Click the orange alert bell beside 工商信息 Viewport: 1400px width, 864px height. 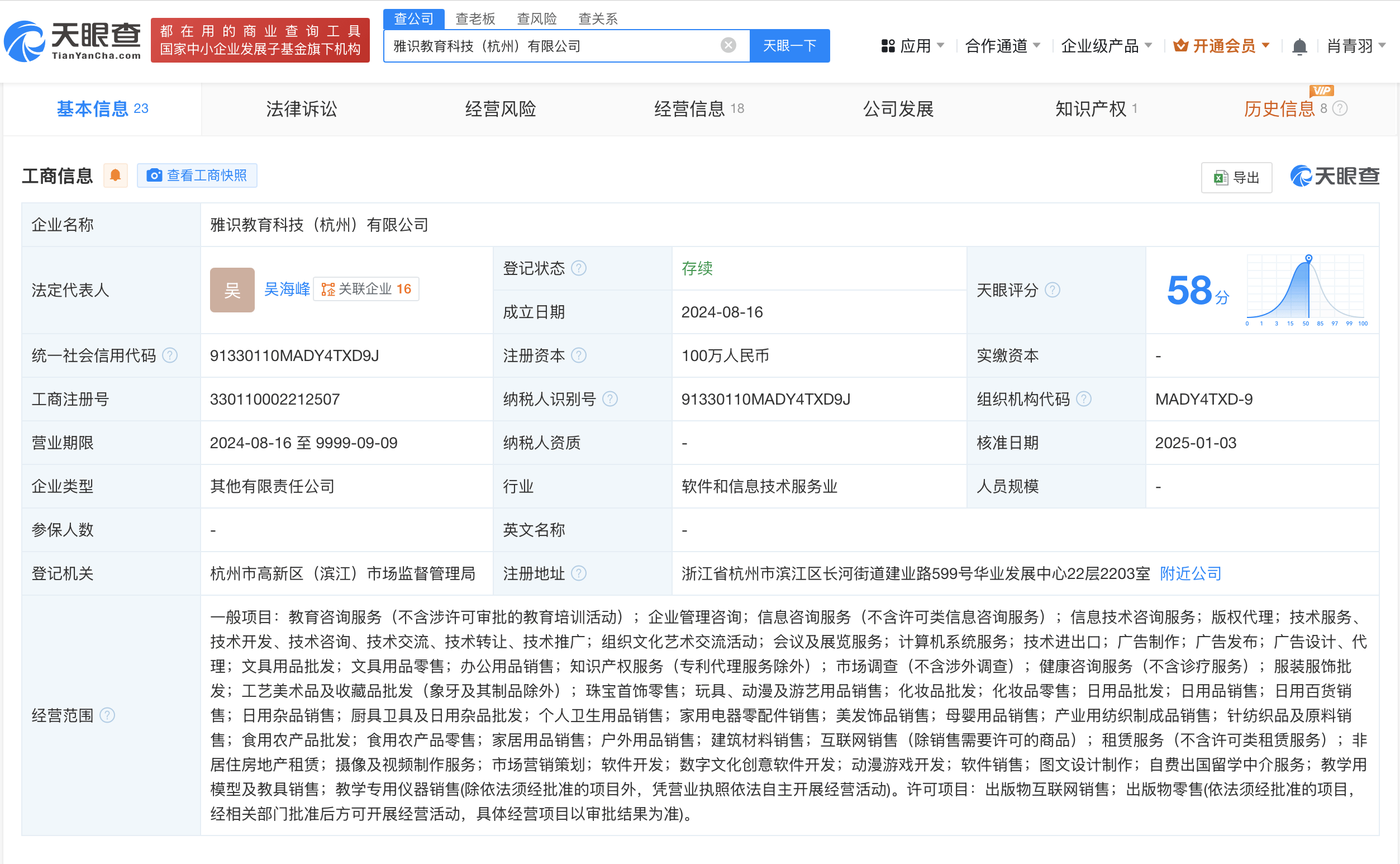pyautogui.click(x=116, y=175)
